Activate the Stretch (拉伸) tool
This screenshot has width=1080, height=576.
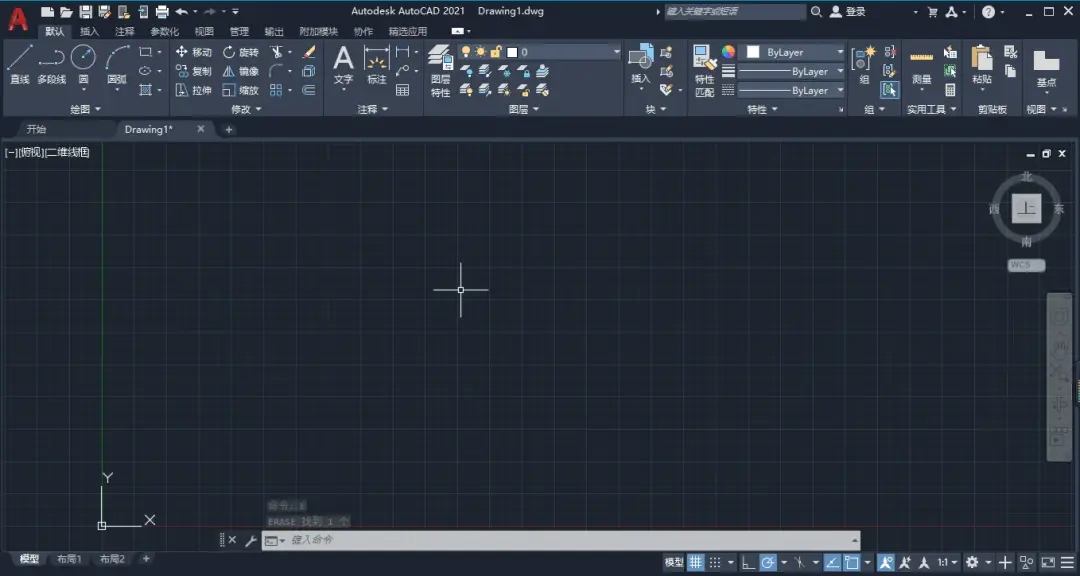194,90
